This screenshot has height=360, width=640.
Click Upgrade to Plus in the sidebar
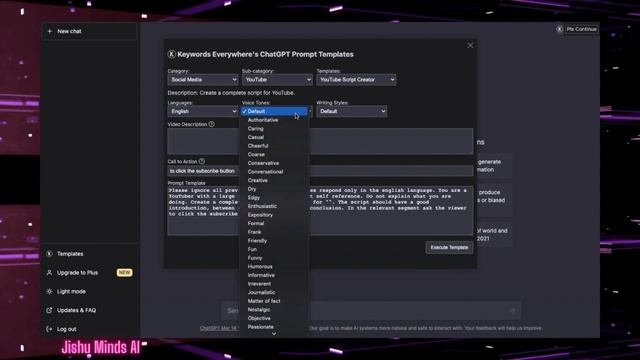pyautogui.click(x=77, y=273)
